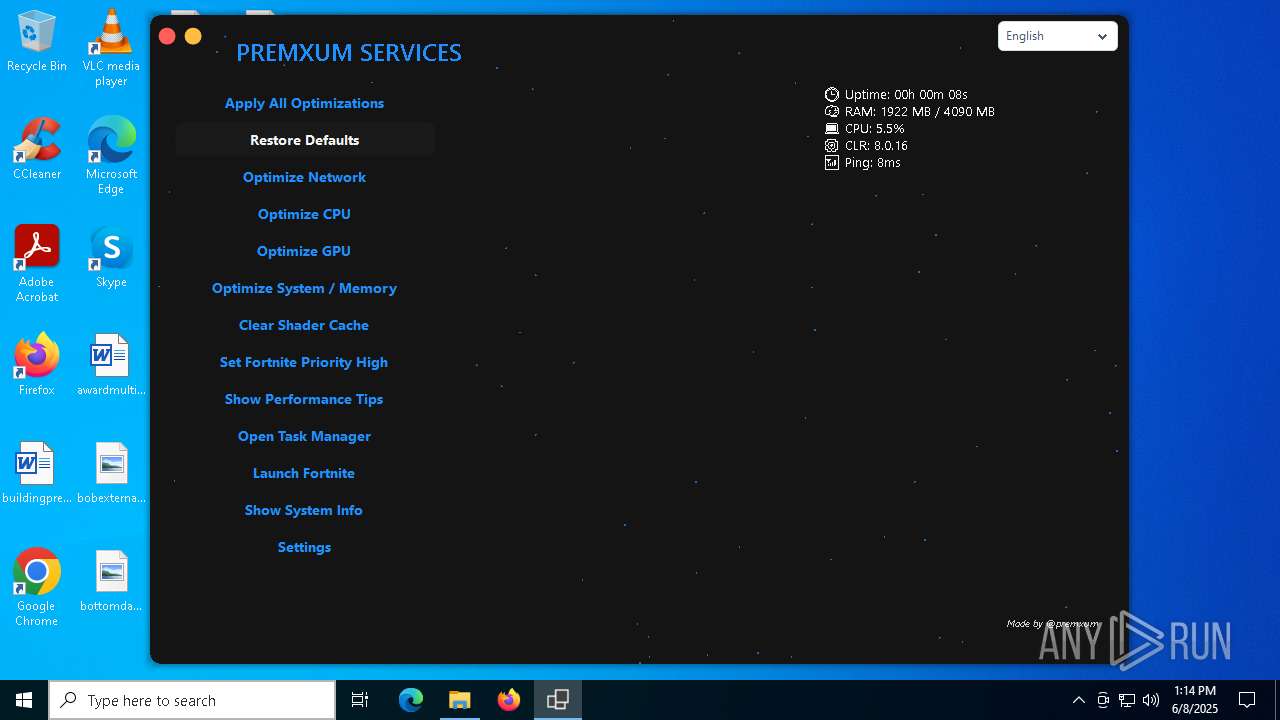The image size is (1280, 720).
Task: Open File Explorer from the taskbar
Action: click(x=460, y=700)
